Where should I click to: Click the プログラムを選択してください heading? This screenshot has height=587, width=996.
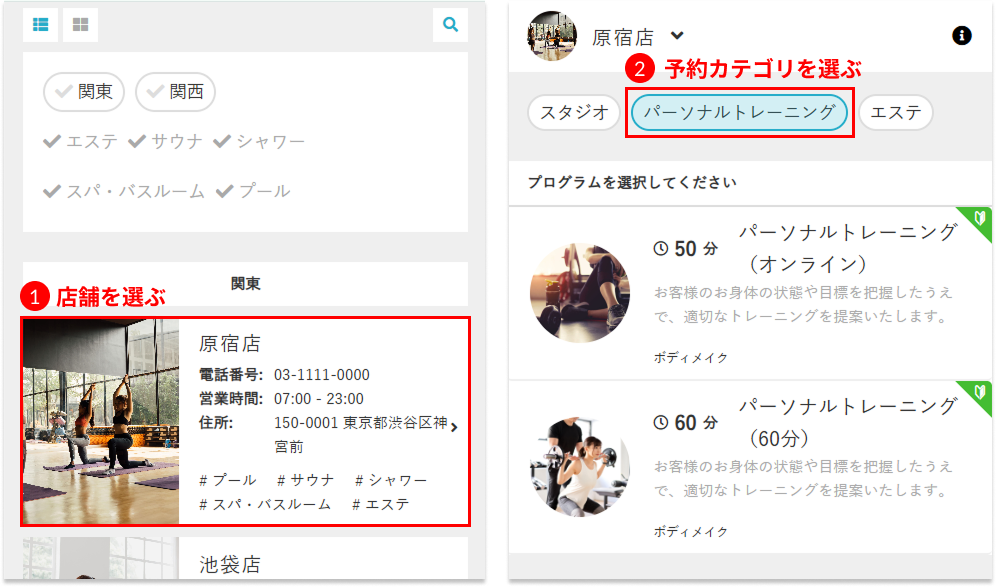click(x=632, y=183)
